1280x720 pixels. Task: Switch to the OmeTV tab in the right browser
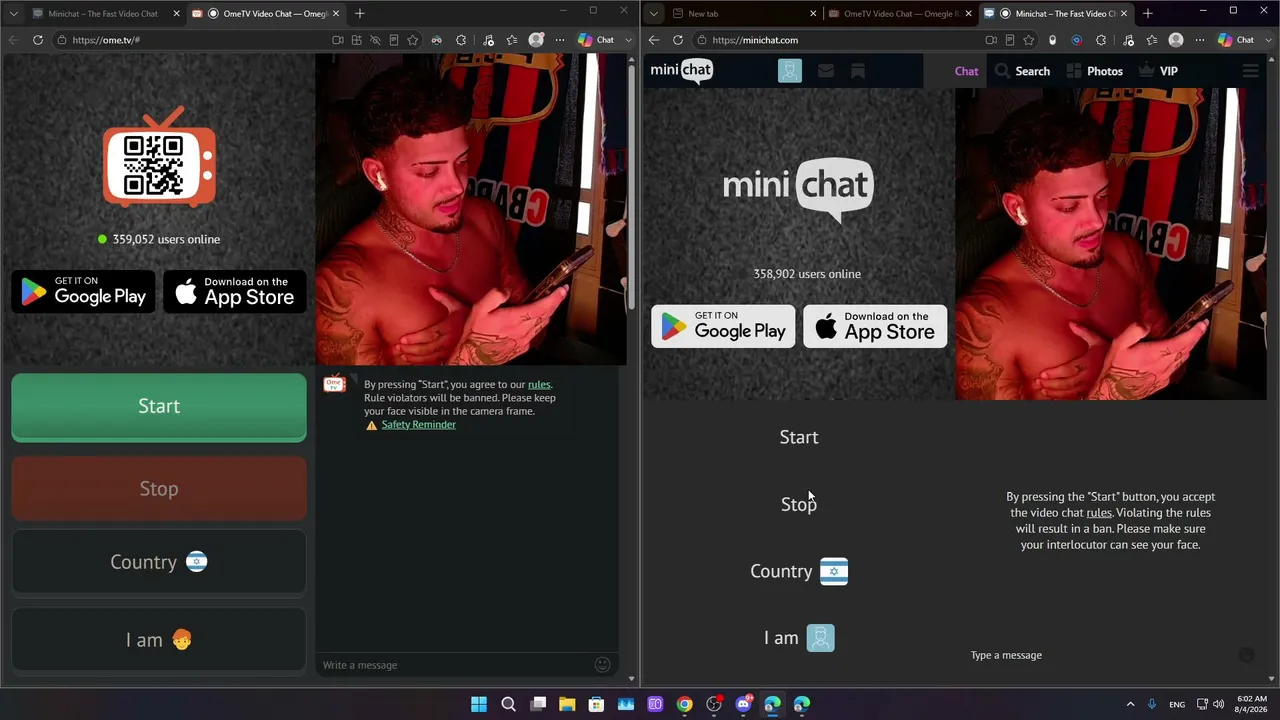(900, 14)
